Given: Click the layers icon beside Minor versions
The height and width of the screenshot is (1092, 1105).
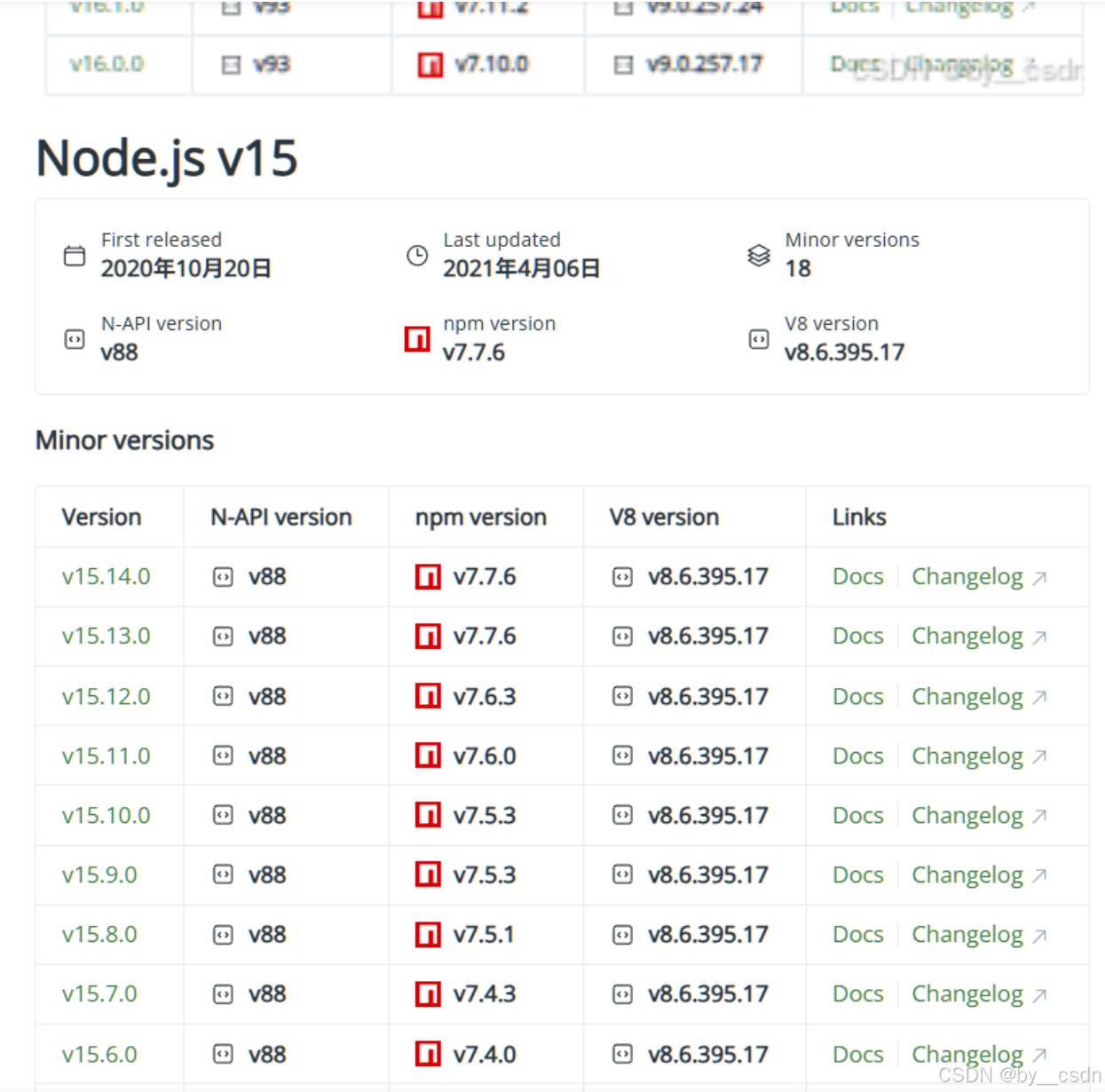Looking at the screenshot, I should click(759, 256).
